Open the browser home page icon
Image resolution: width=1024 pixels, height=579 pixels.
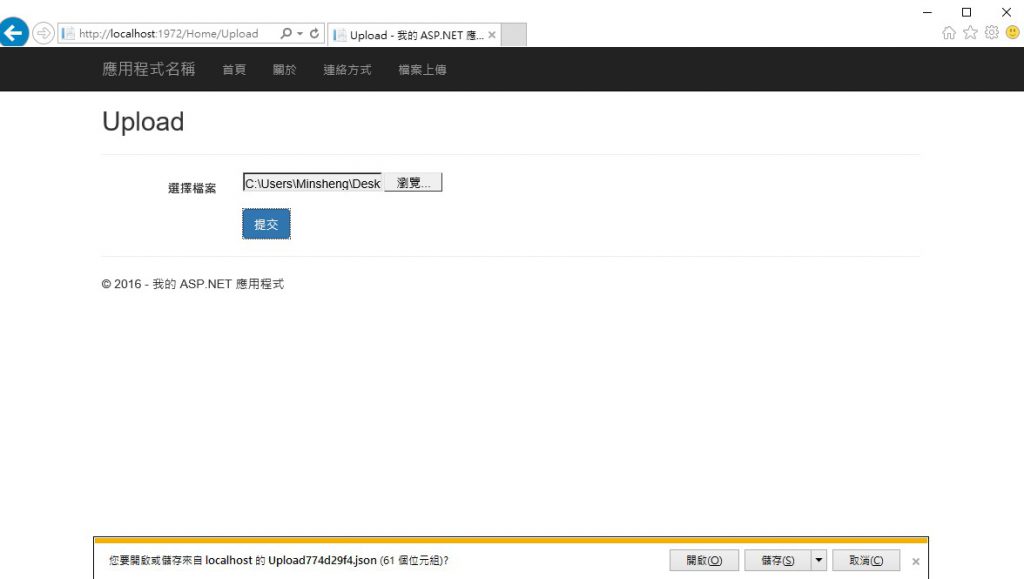point(949,33)
